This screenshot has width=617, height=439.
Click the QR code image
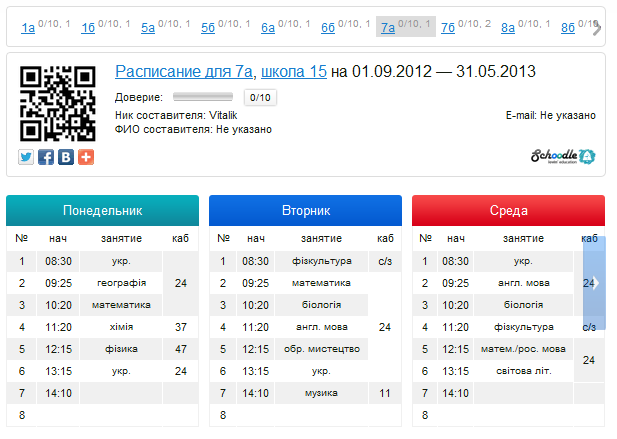pyautogui.click(x=57, y=104)
